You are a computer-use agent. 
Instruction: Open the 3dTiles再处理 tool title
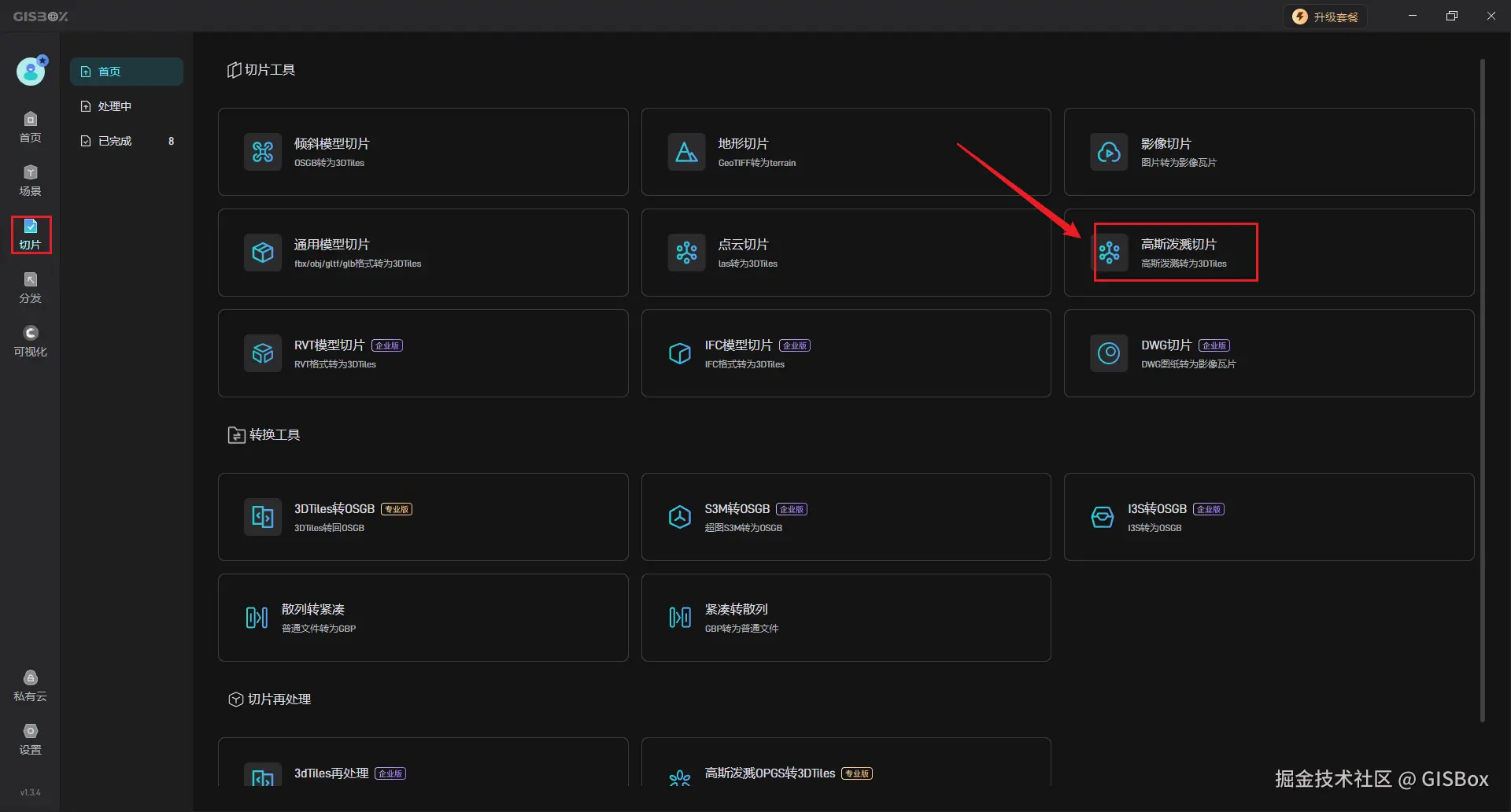[x=331, y=773]
